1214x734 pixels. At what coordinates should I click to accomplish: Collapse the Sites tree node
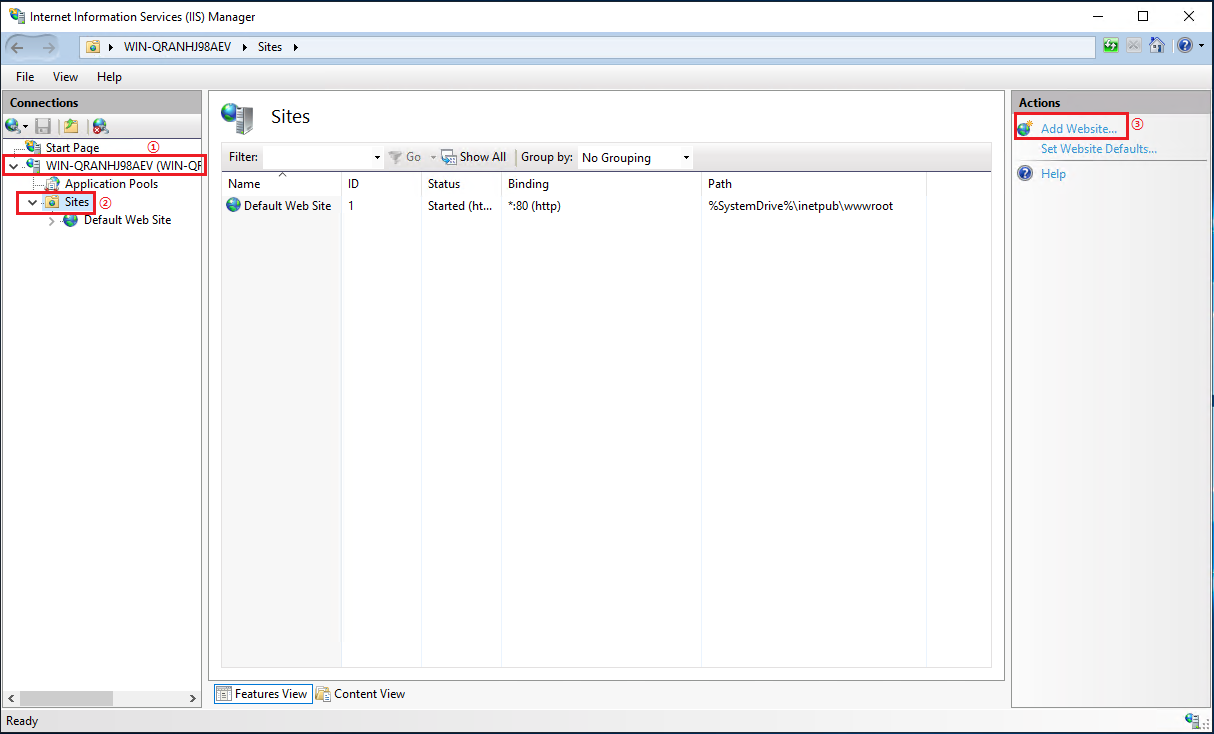point(32,203)
